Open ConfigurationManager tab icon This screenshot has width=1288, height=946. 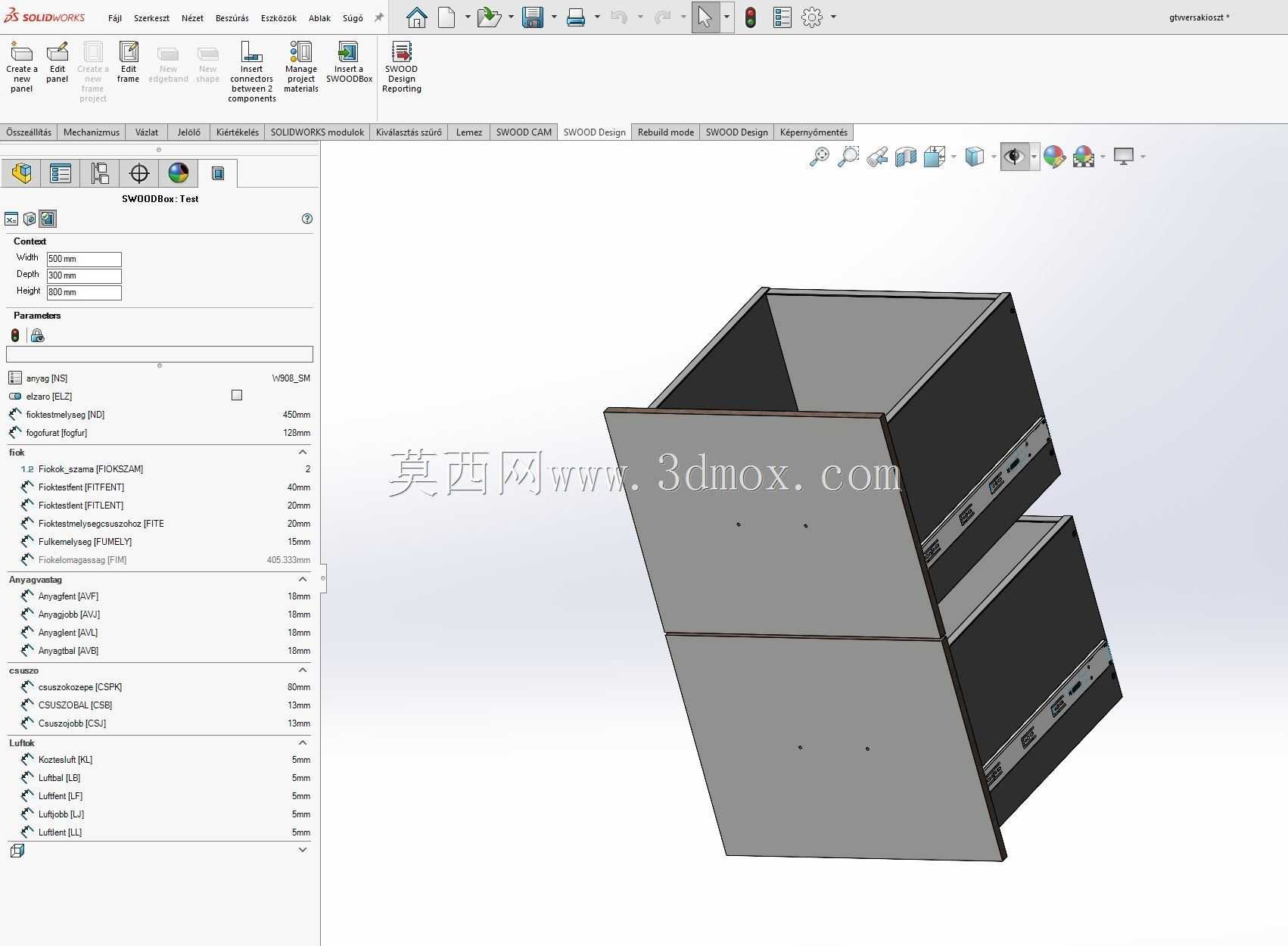click(100, 173)
